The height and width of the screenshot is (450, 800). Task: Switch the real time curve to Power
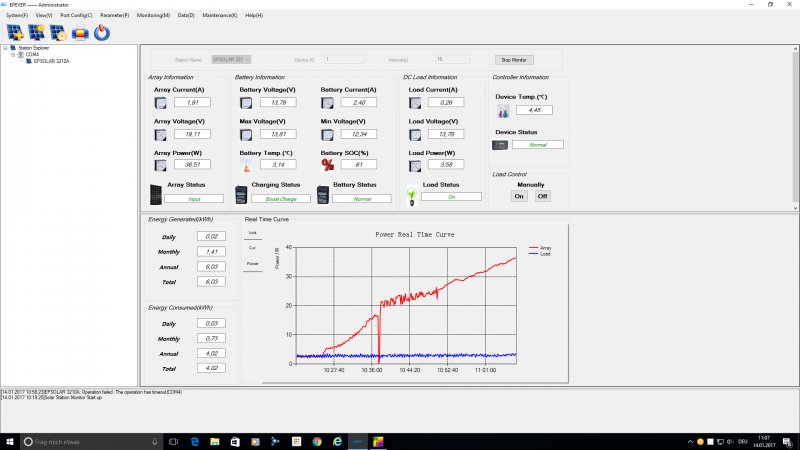click(253, 264)
